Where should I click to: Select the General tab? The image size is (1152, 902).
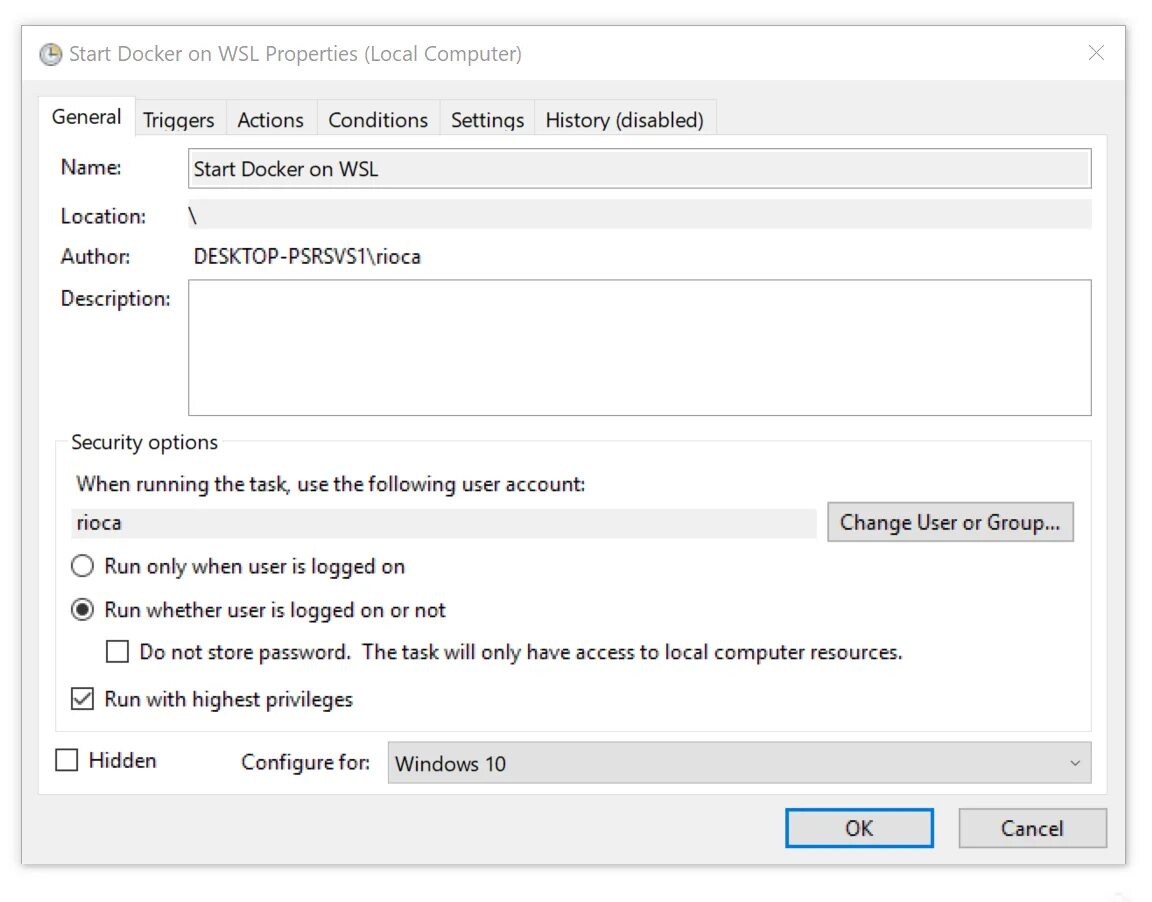[87, 117]
